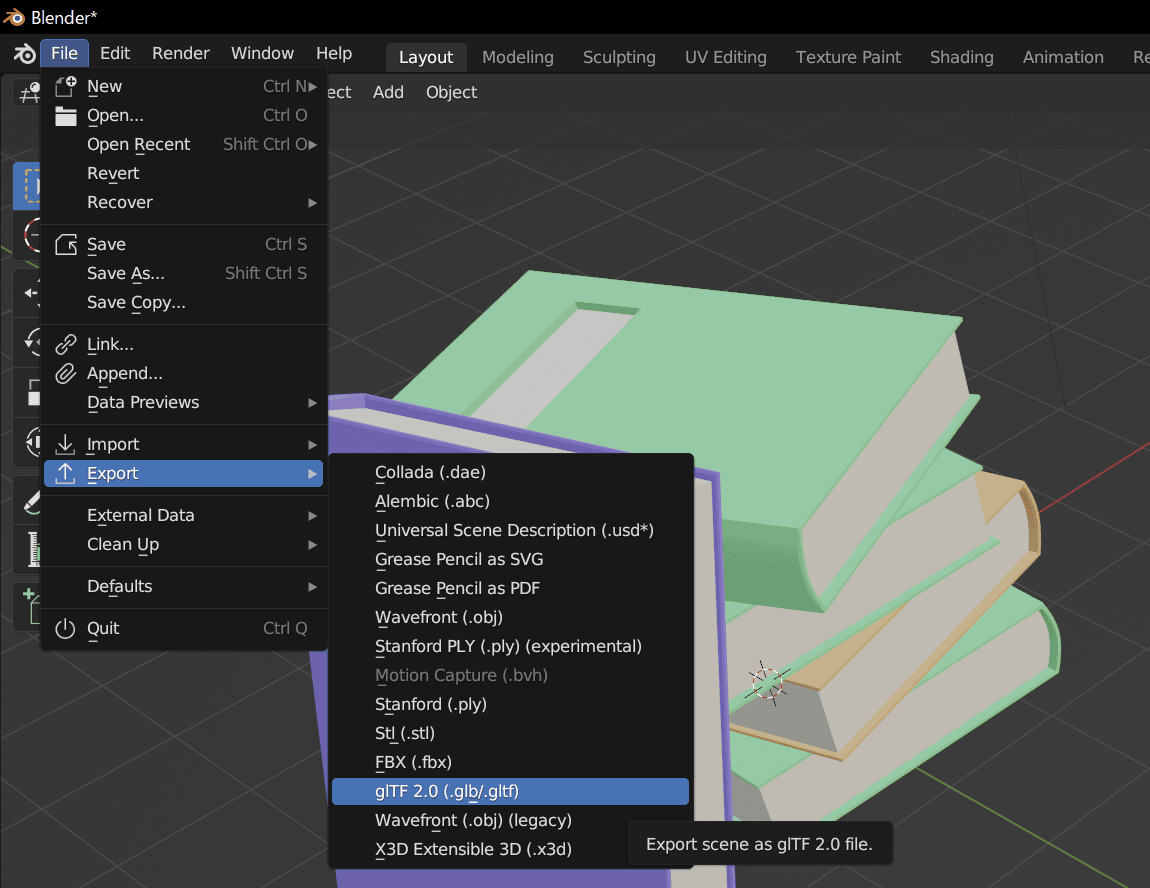The image size is (1150, 888).
Task: Export as Wavefront (.obj) (legacy)
Action: (x=510, y=821)
